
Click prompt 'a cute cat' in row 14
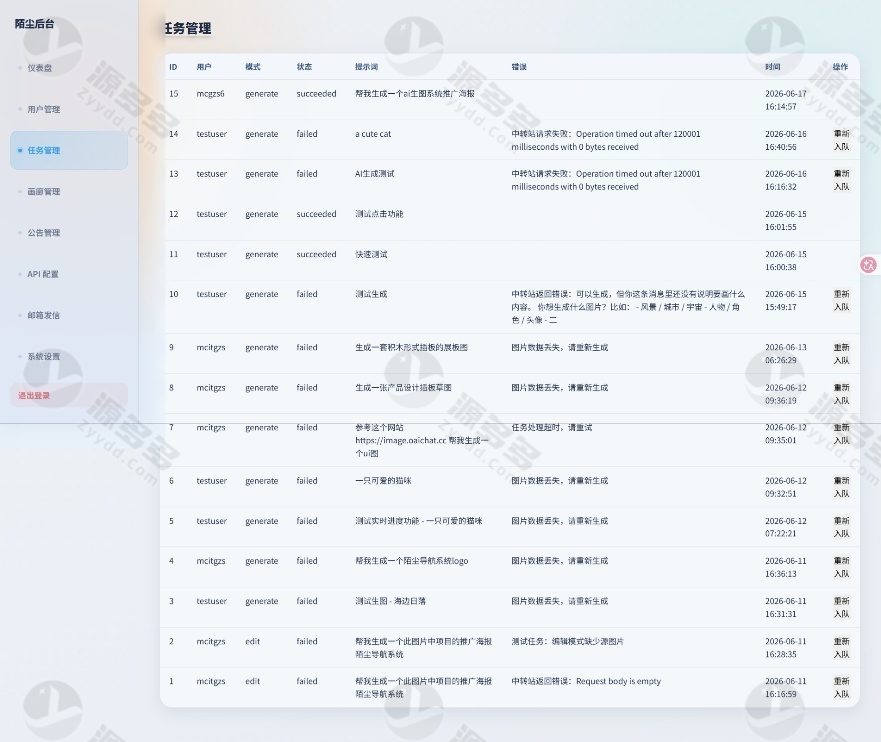[373, 134]
